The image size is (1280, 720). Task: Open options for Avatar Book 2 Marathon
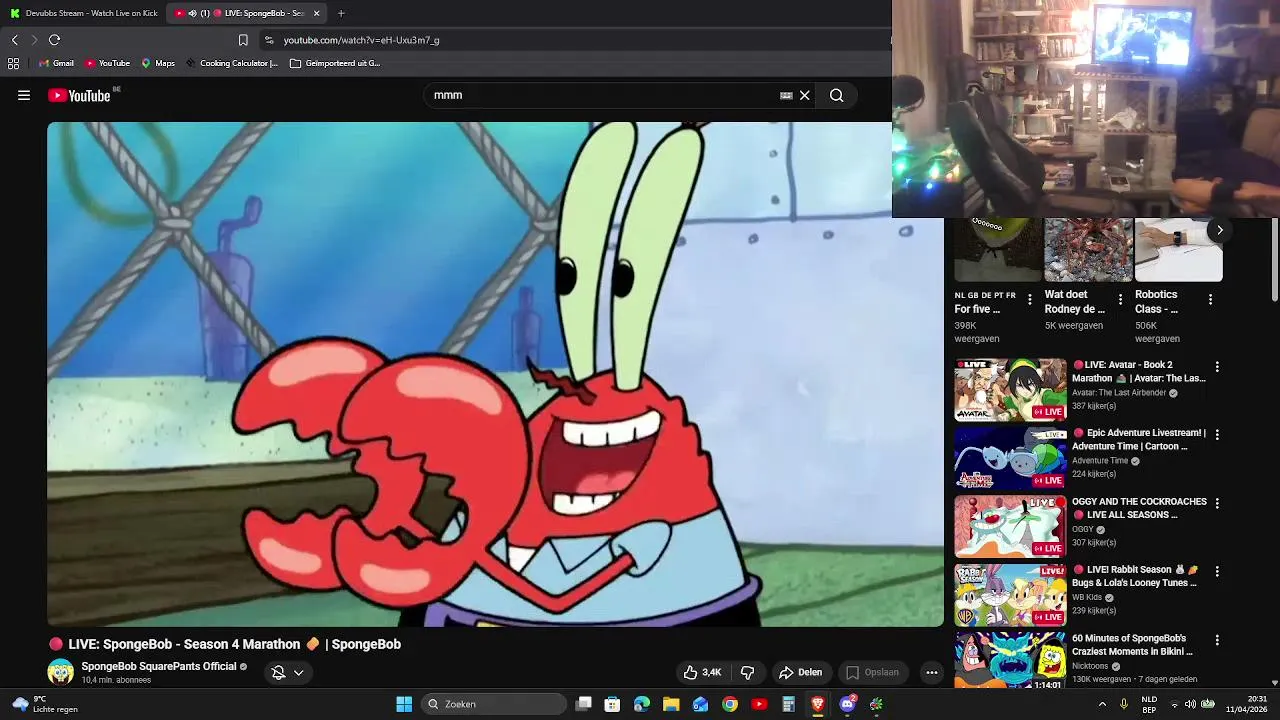1217,367
